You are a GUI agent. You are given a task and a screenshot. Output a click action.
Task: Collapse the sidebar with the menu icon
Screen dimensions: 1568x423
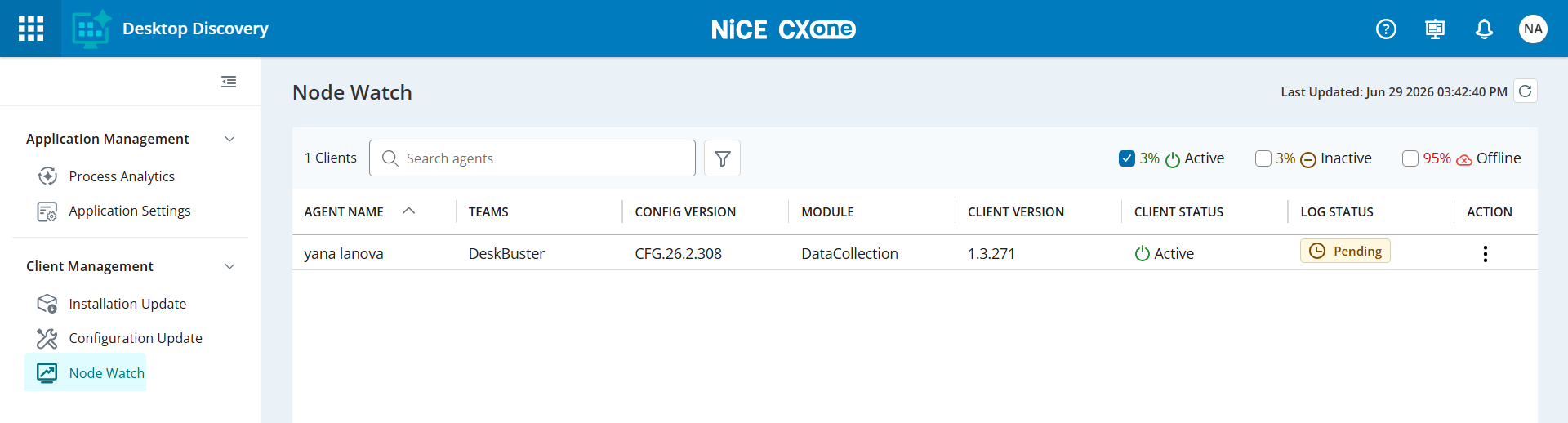229,82
